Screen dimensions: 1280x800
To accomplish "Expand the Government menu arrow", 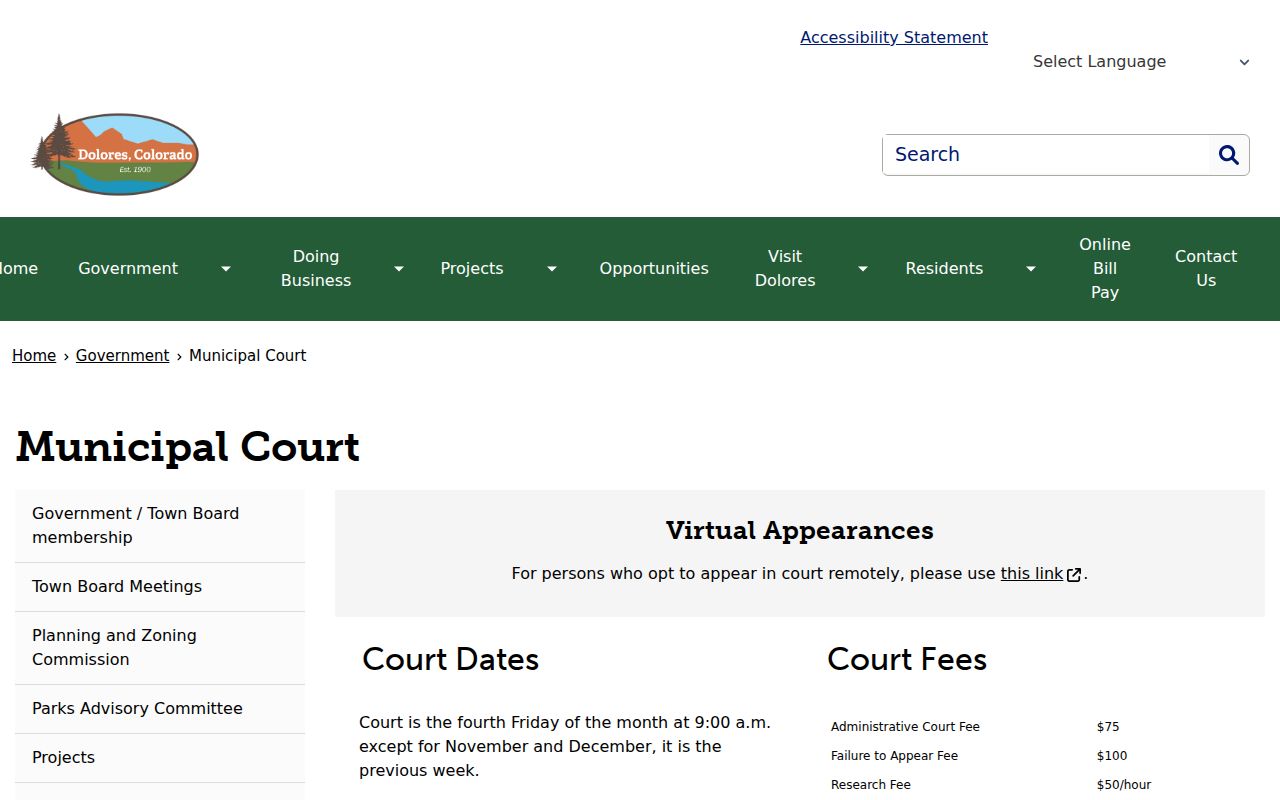I will (x=226, y=269).
